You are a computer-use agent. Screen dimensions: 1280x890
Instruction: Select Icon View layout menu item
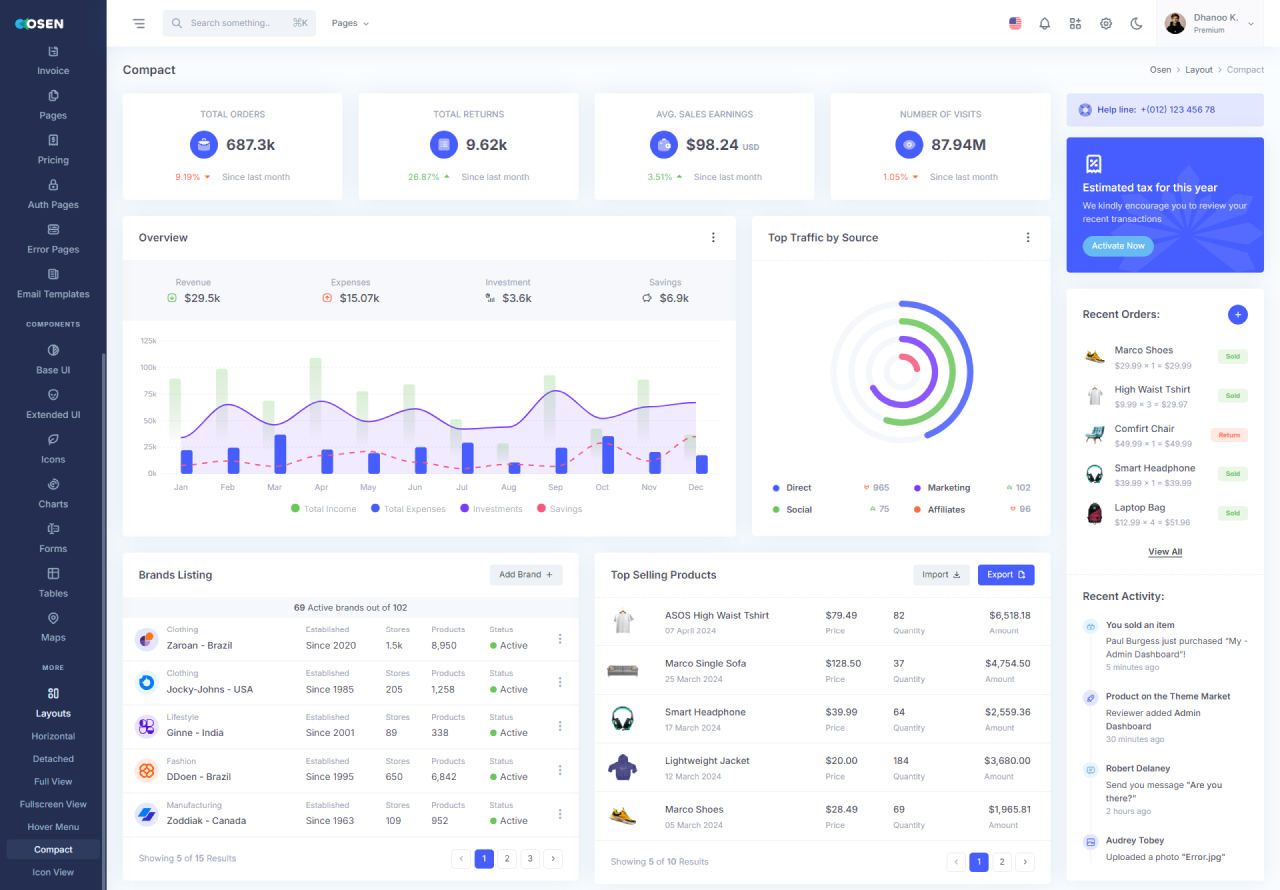click(53, 872)
